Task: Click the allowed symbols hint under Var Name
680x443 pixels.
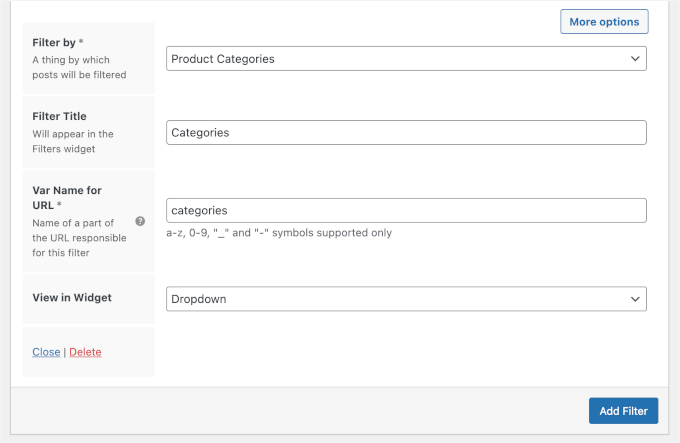Action: (x=279, y=233)
